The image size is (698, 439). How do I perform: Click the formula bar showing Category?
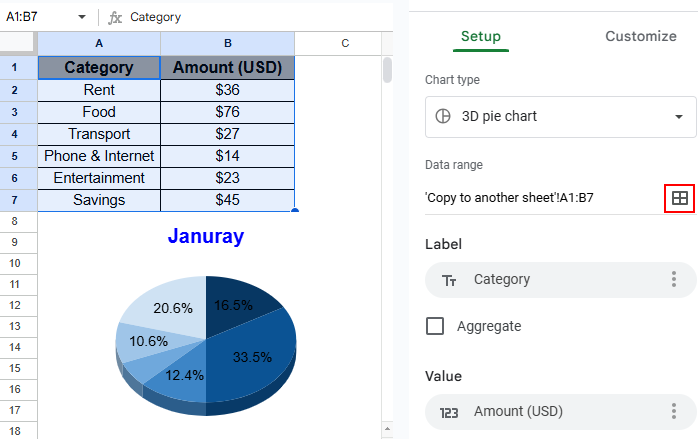pyautogui.click(x=250, y=17)
